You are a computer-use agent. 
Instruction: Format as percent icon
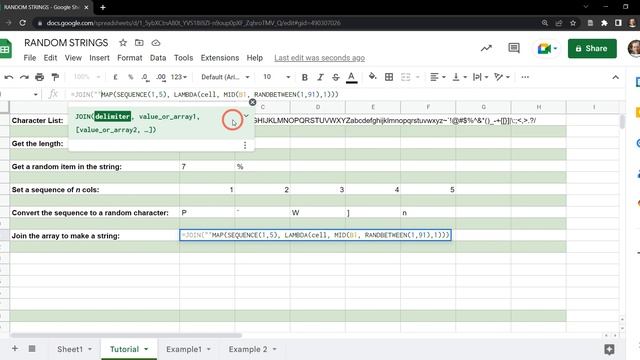pyautogui.click(x=131, y=77)
